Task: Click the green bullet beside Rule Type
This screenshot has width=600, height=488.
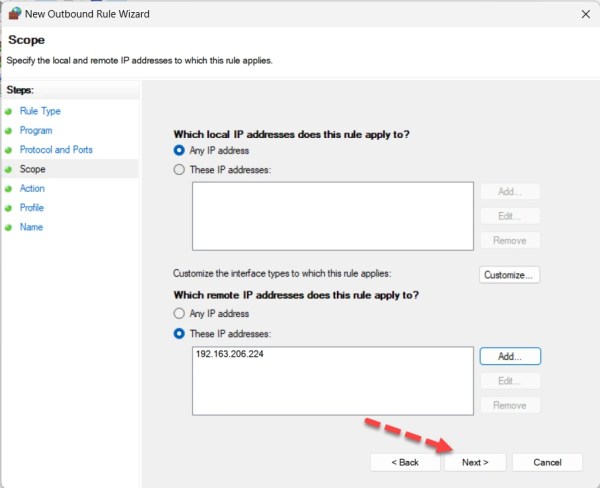Action: (9, 111)
